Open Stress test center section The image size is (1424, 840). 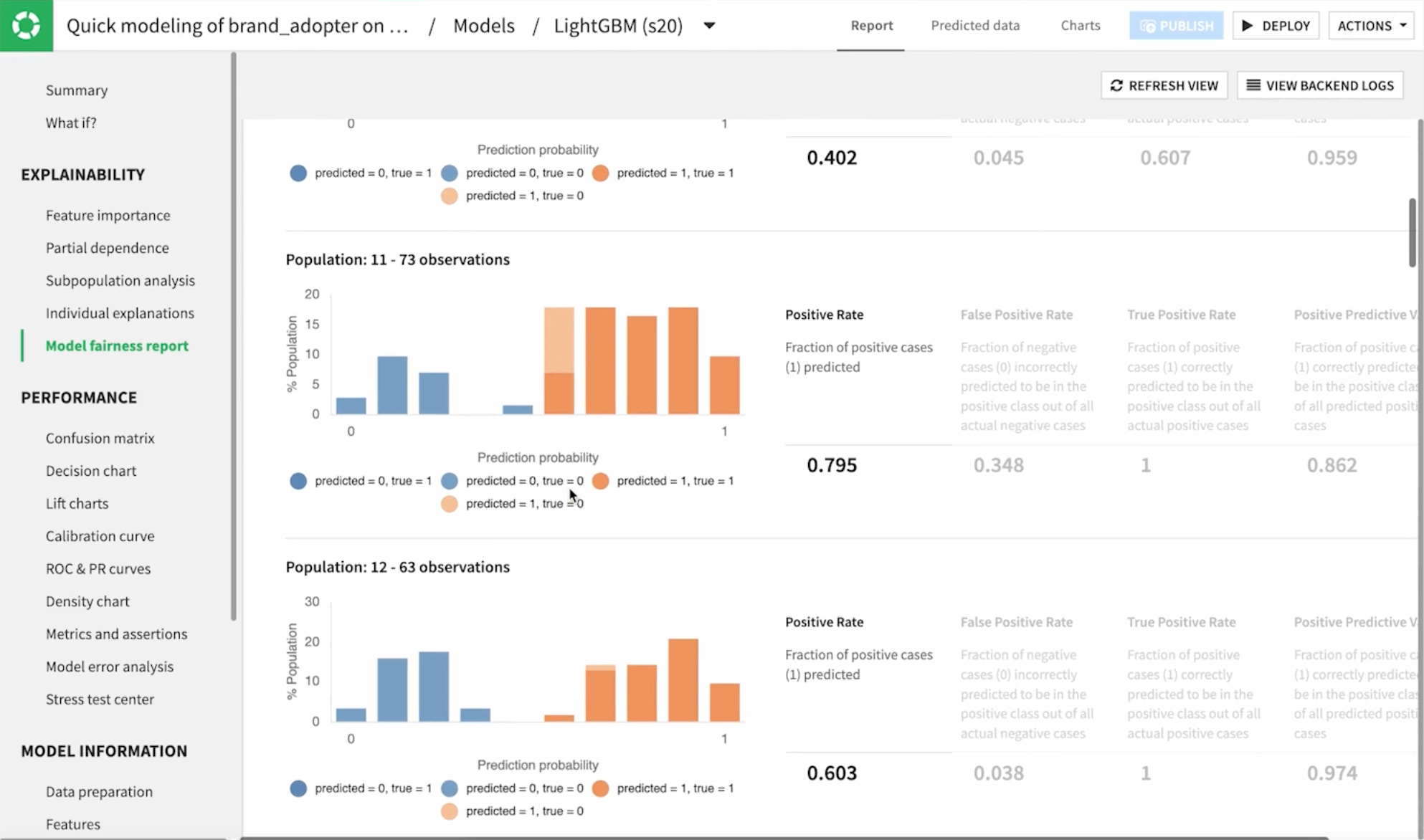coord(99,698)
